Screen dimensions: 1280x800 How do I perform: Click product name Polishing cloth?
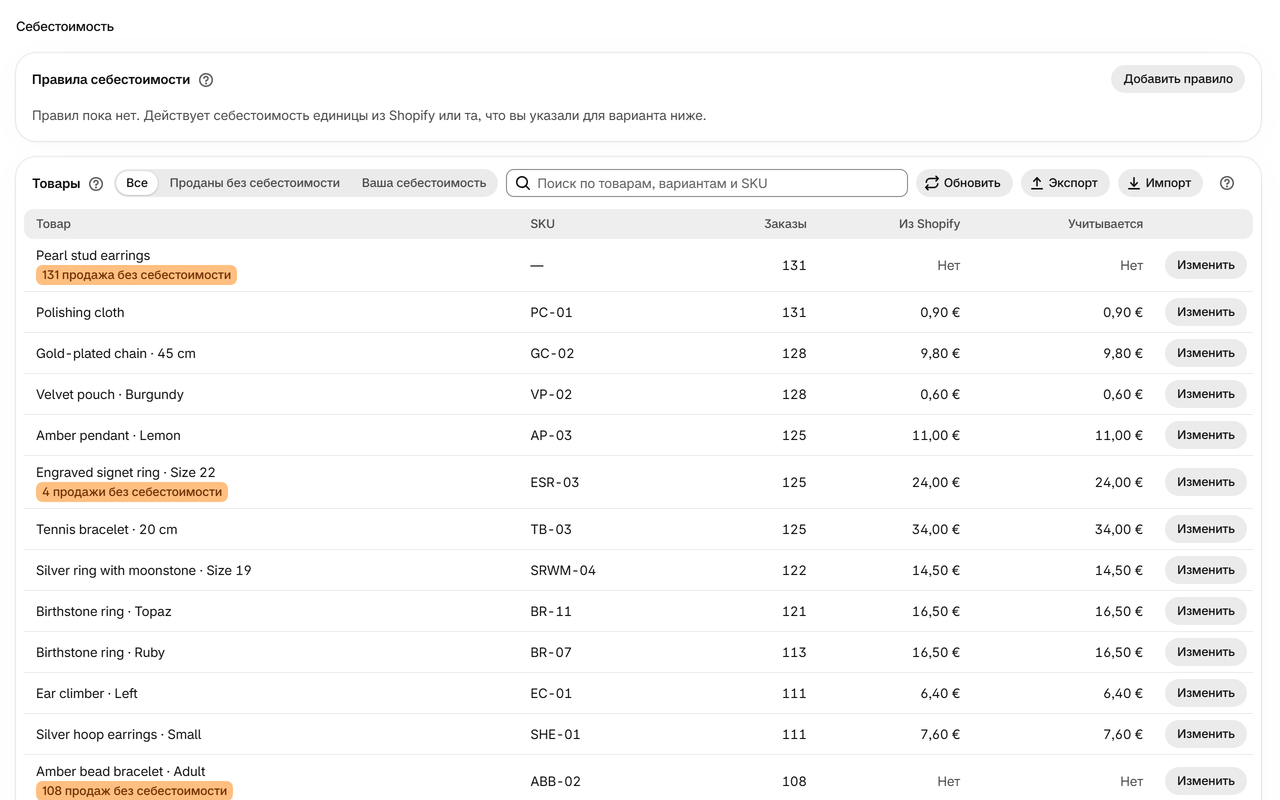point(80,312)
